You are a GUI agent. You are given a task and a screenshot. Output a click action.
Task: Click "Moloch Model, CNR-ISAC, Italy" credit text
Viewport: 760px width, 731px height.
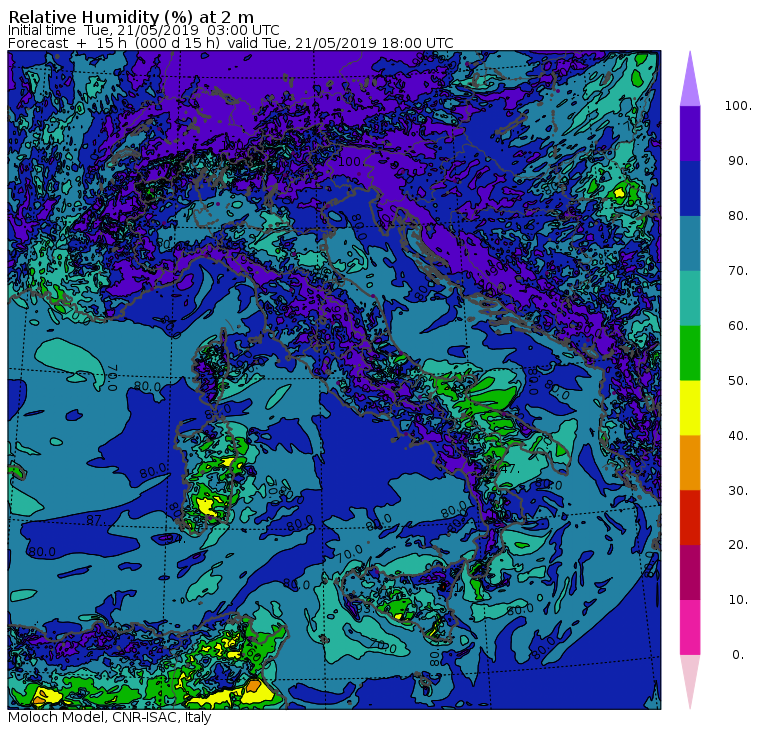point(110,717)
